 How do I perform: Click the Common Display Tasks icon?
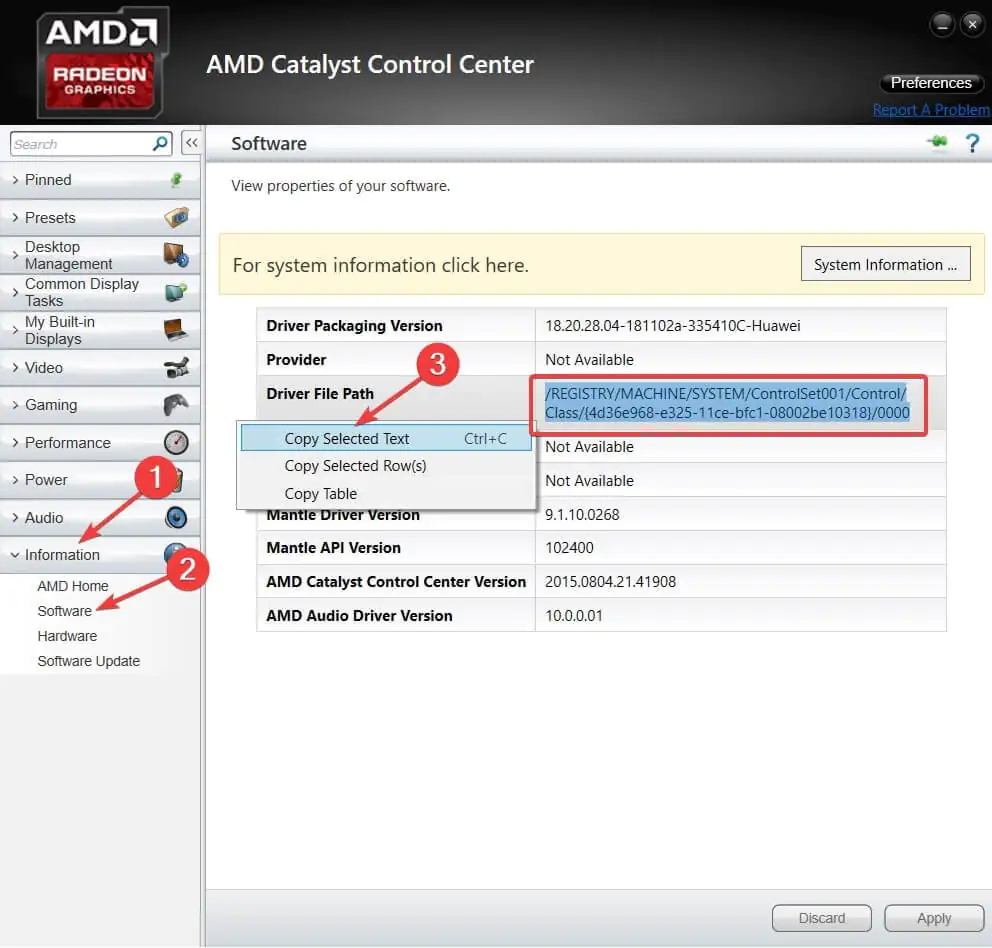(176, 292)
